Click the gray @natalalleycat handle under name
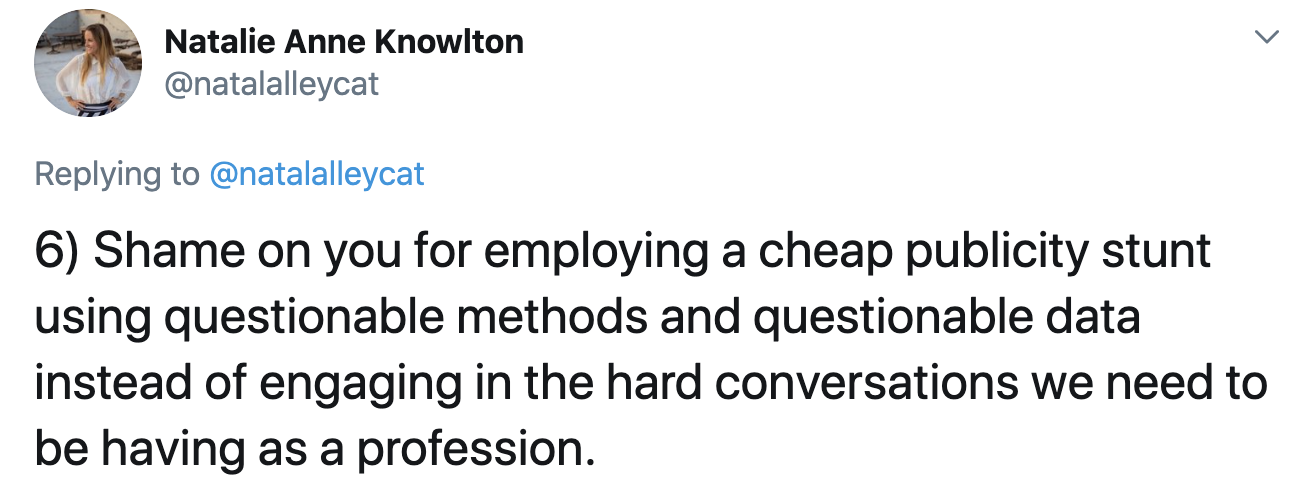 (271, 83)
